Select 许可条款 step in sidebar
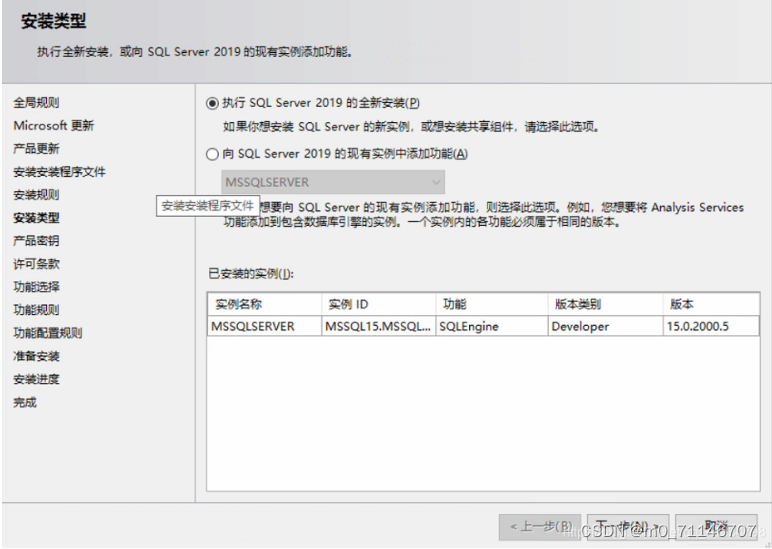This screenshot has height=549, width=772. [x=36, y=264]
